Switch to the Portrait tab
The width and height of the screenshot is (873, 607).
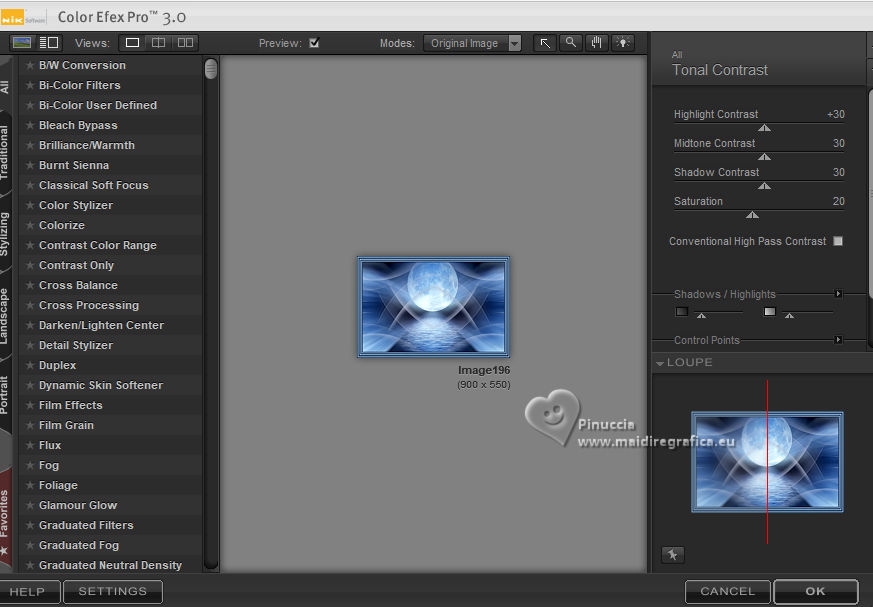[4, 394]
